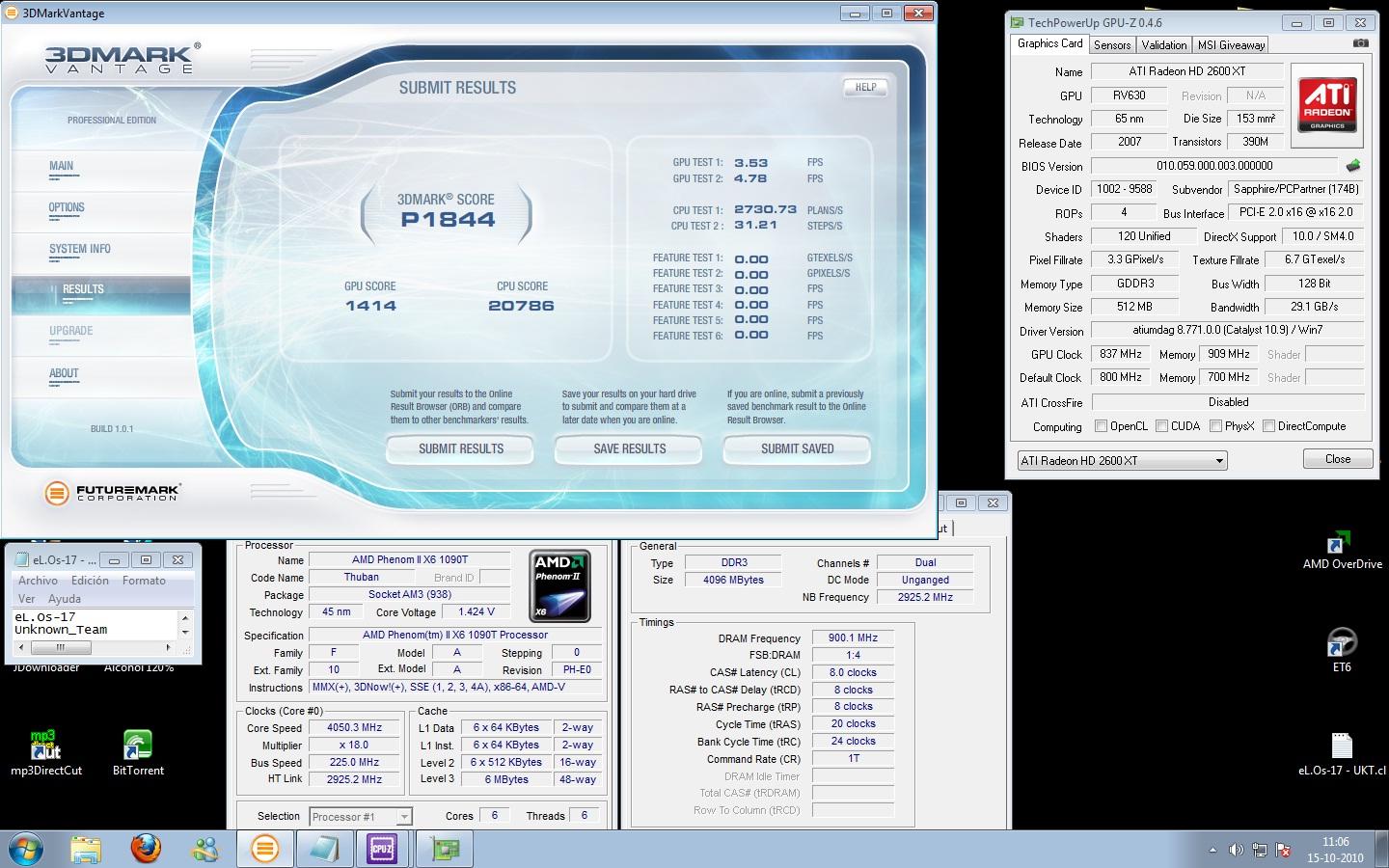This screenshot has width=1389, height=868.
Task: Switch to GPU-Z via the taskbar
Action: tap(445, 849)
